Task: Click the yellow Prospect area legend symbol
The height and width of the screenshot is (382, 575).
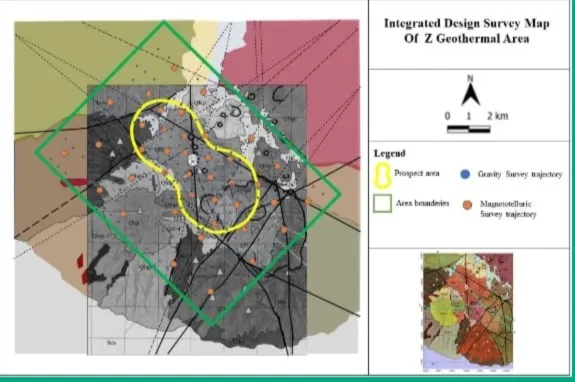Action: tap(382, 175)
